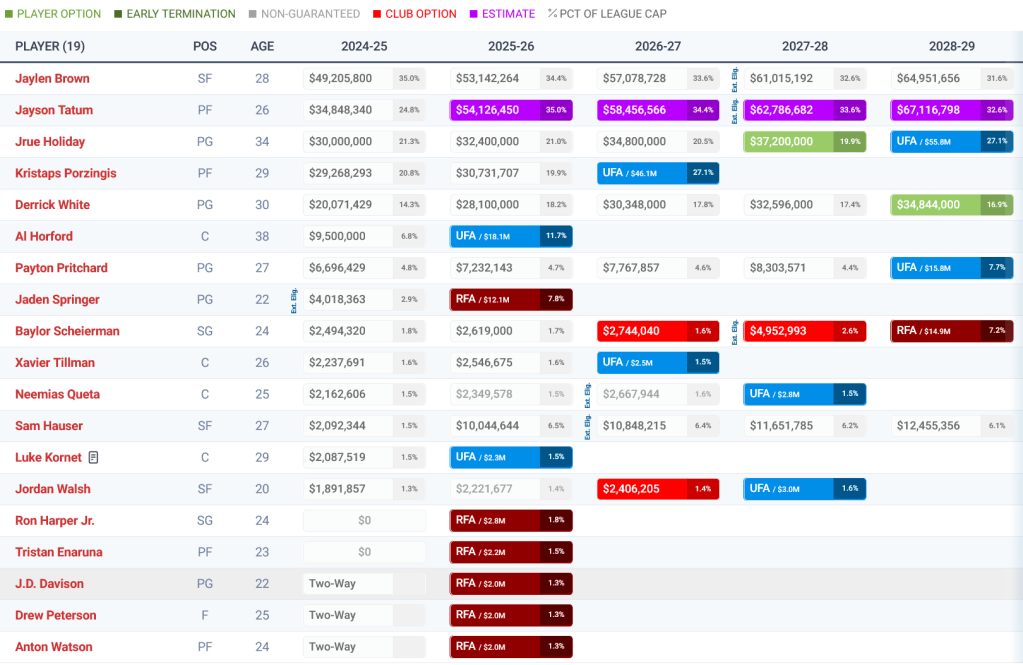Click Jordan Walsh's red $2,406,205 club option

(658, 489)
